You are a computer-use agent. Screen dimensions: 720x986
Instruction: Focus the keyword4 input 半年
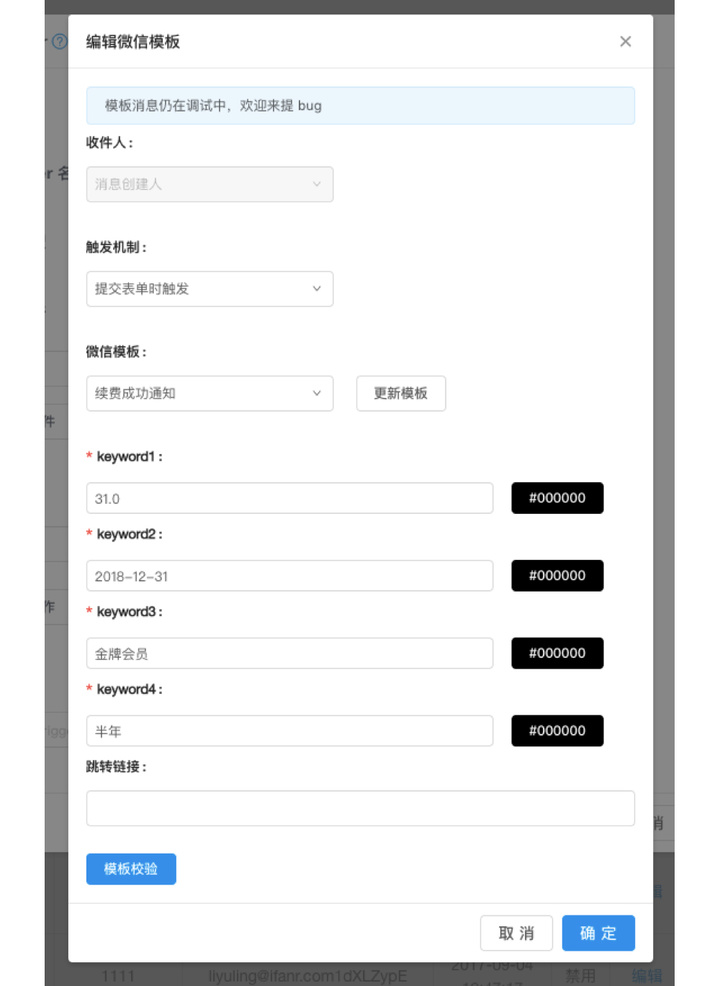(x=289, y=731)
